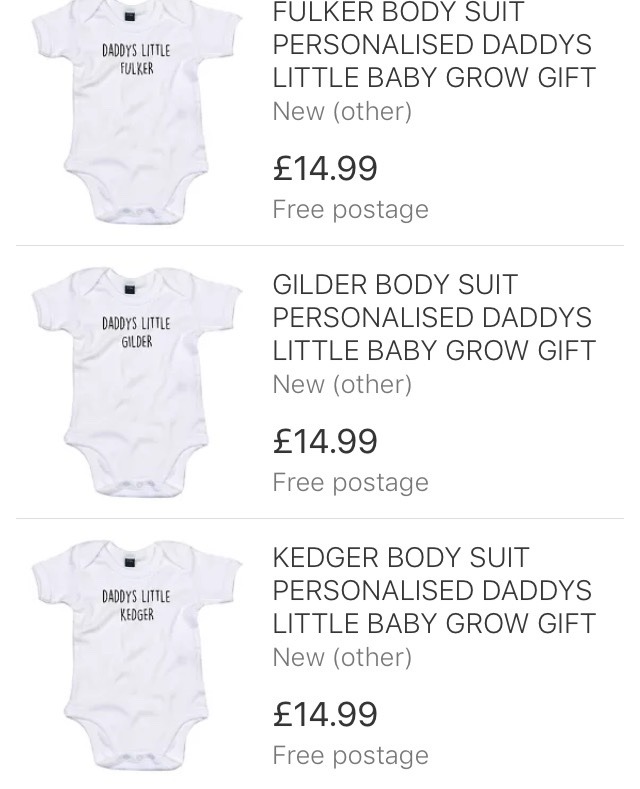This screenshot has width=640, height=789.
Task: Click the "Daddys Little Fulker" print text
Action: point(136,59)
